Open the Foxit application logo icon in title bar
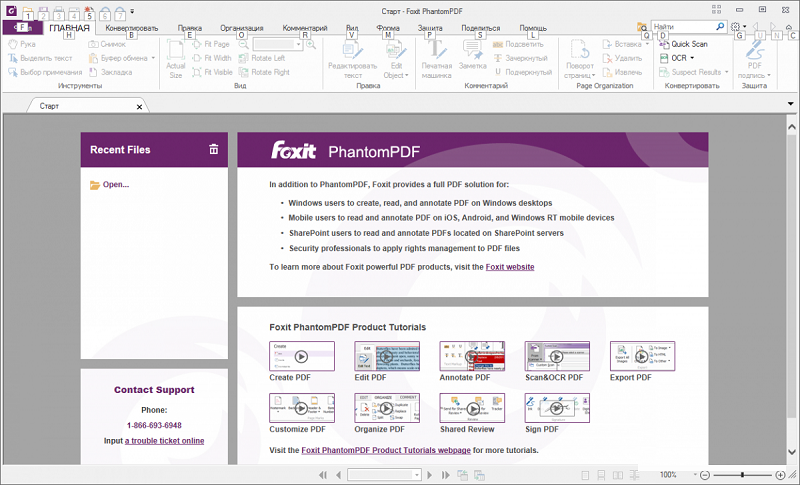 pyautogui.click(x=9, y=10)
